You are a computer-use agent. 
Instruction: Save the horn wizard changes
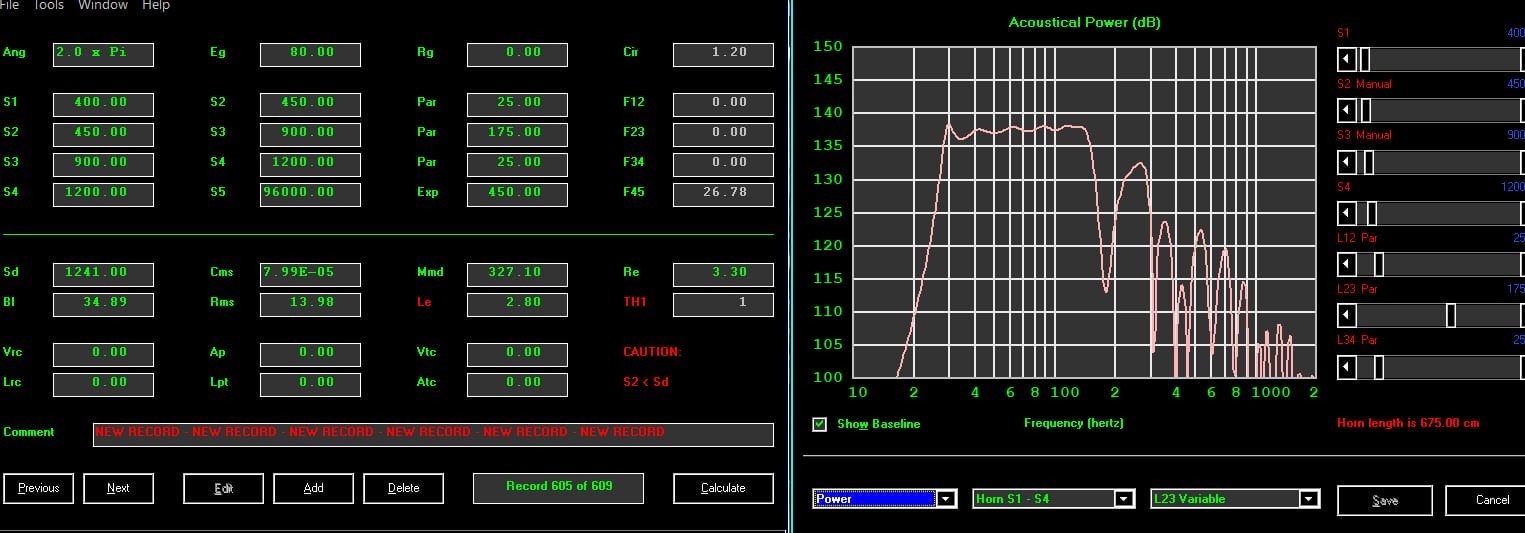coord(1385,500)
